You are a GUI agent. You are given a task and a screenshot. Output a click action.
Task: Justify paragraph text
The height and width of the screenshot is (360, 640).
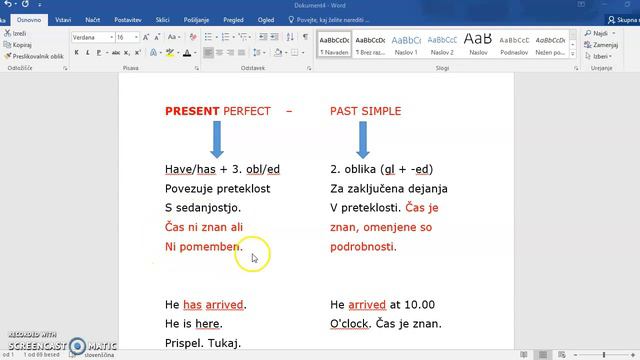[242, 53]
